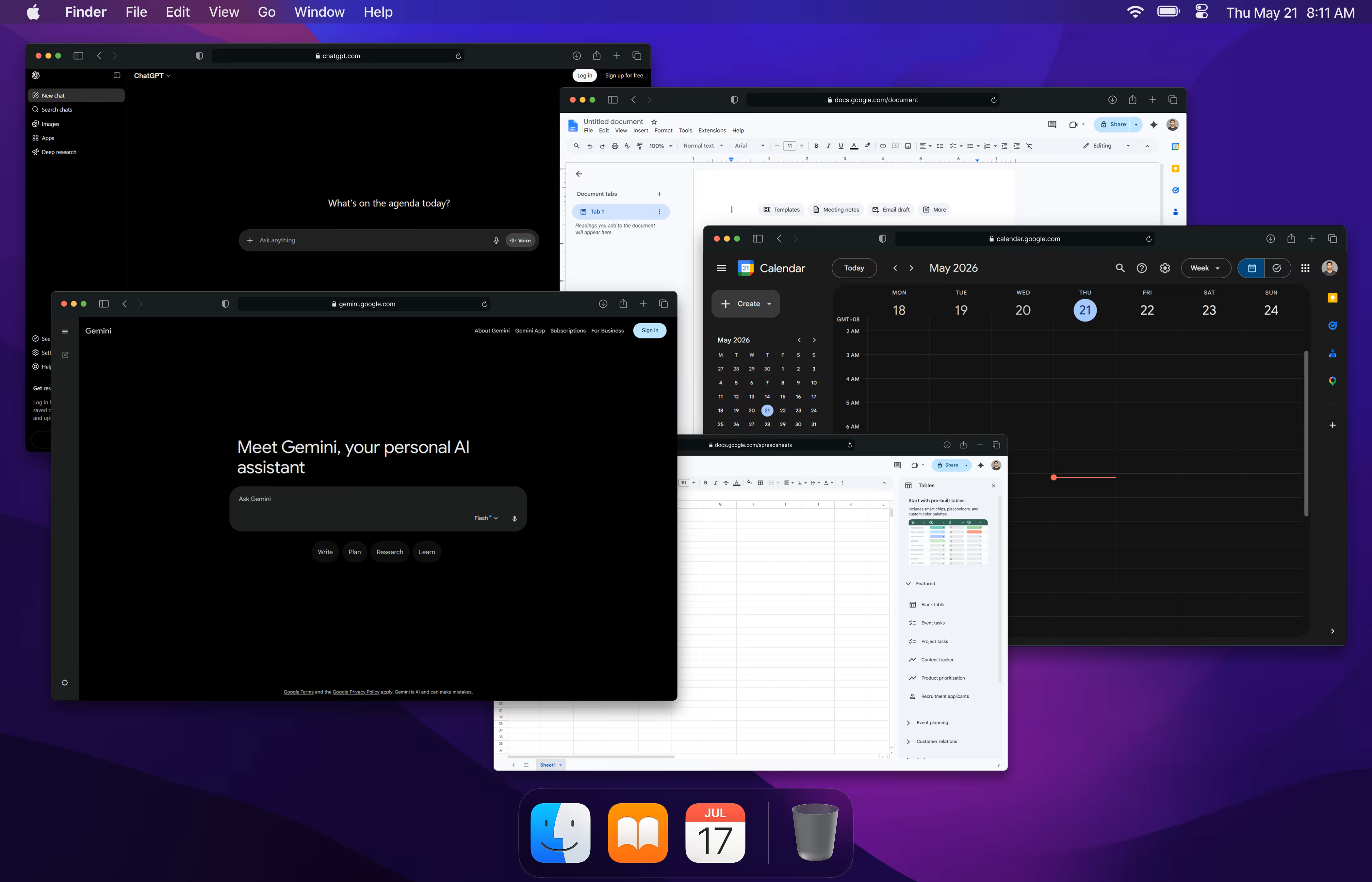The width and height of the screenshot is (1372, 882).
Task: Open the Sheet1 tab in Sheets
Action: click(x=551, y=765)
